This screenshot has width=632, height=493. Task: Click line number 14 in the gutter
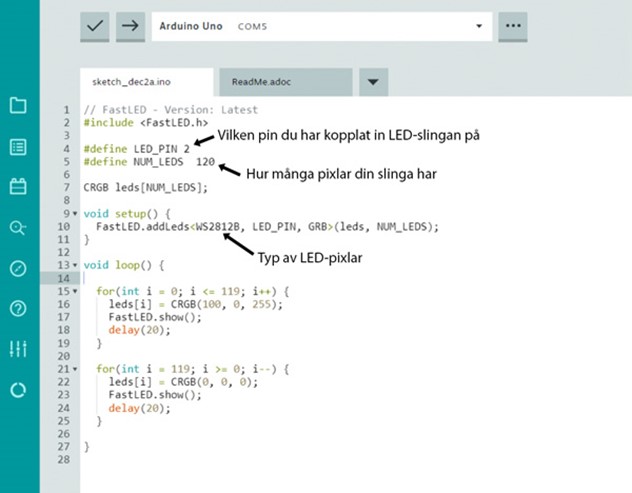[x=64, y=278]
